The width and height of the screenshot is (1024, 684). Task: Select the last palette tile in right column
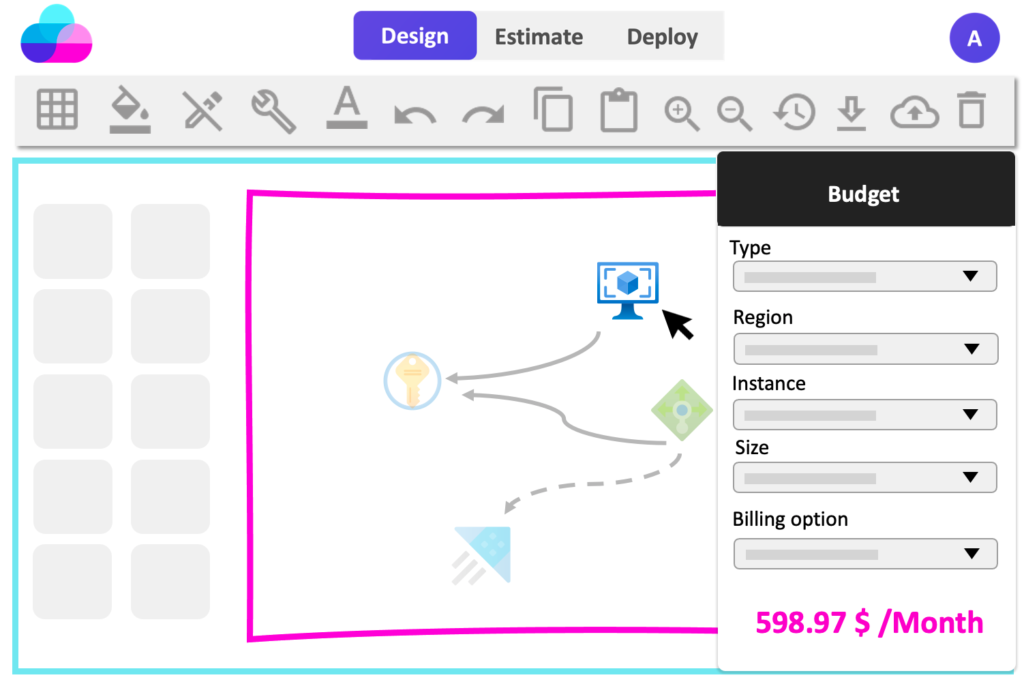tap(170, 581)
